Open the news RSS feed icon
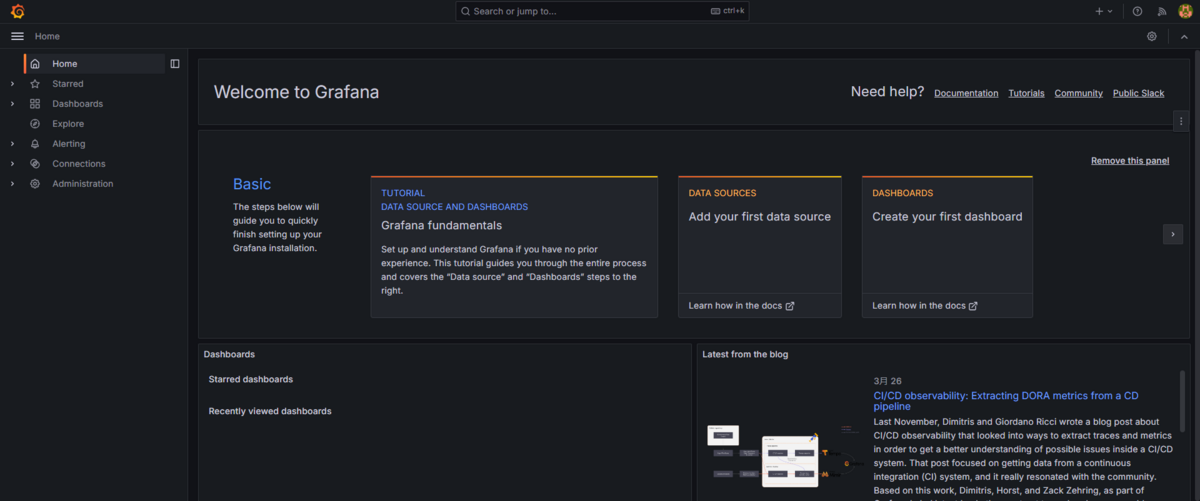Viewport: 1200px width, 501px height. (x=1162, y=11)
